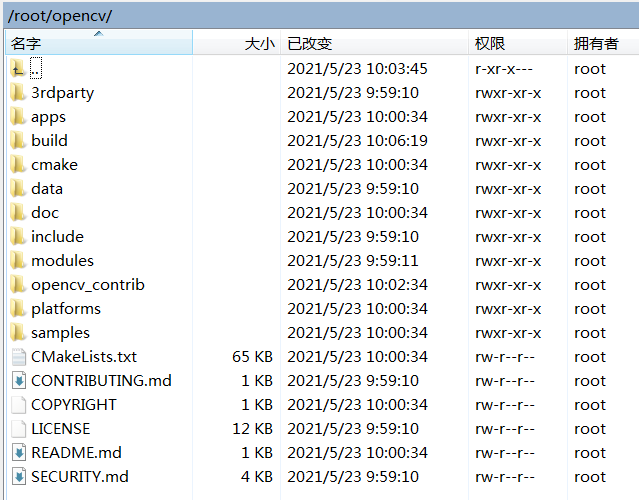
Task: Click the CMakeLists.txt text file icon
Action: [x=18, y=357]
